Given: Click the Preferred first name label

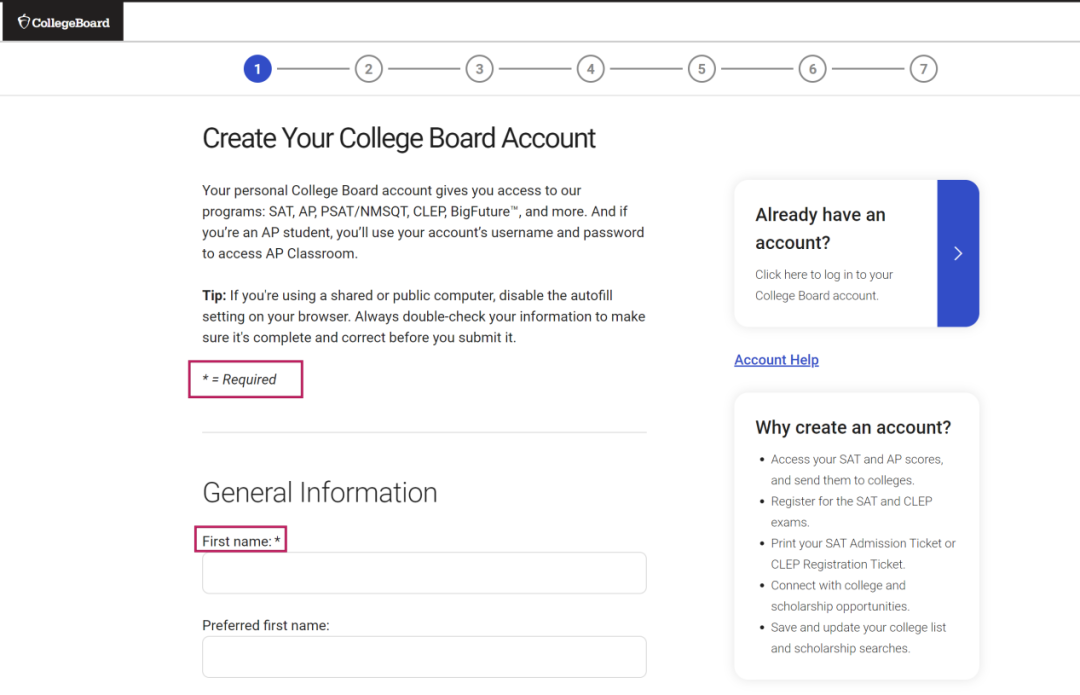Looking at the screenshot, I should click(266, 625).
